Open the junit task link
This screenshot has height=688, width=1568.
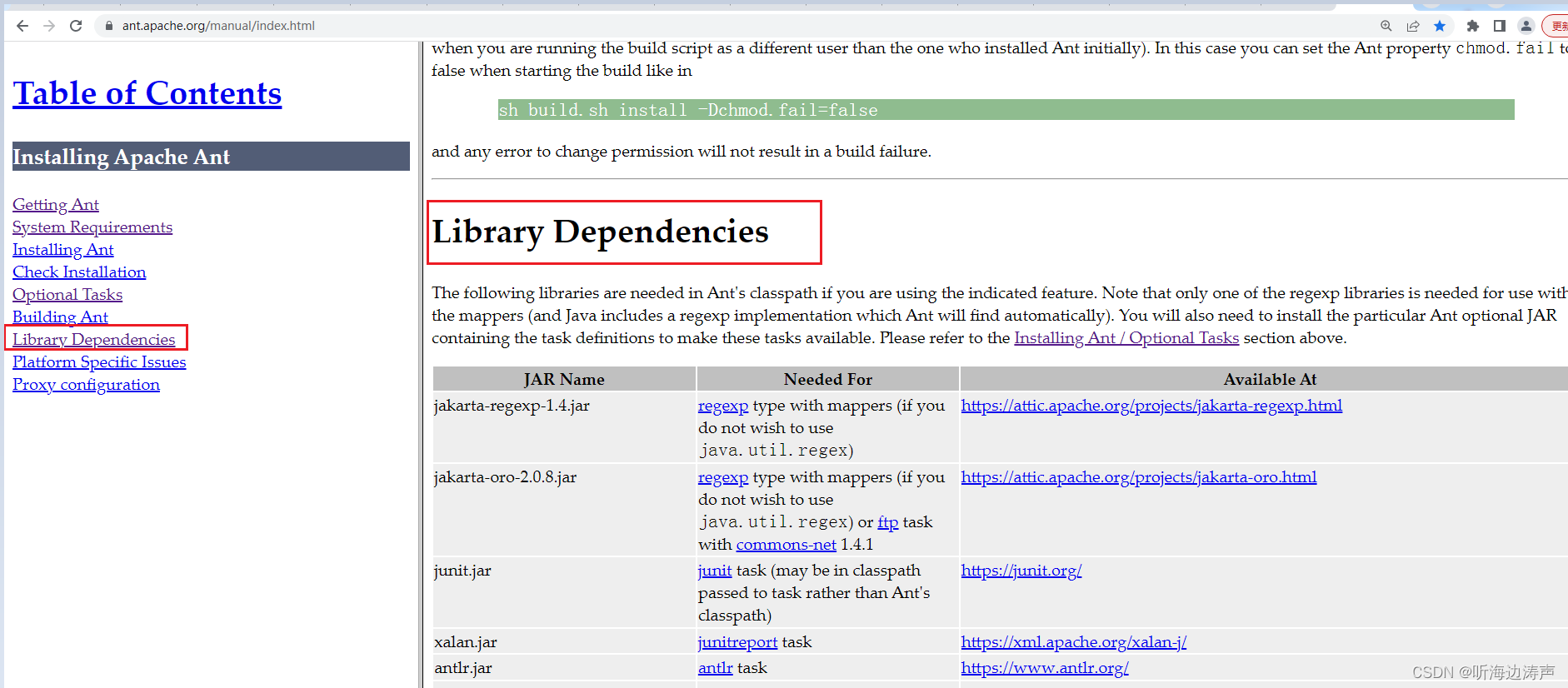click(x=715, y=570)
